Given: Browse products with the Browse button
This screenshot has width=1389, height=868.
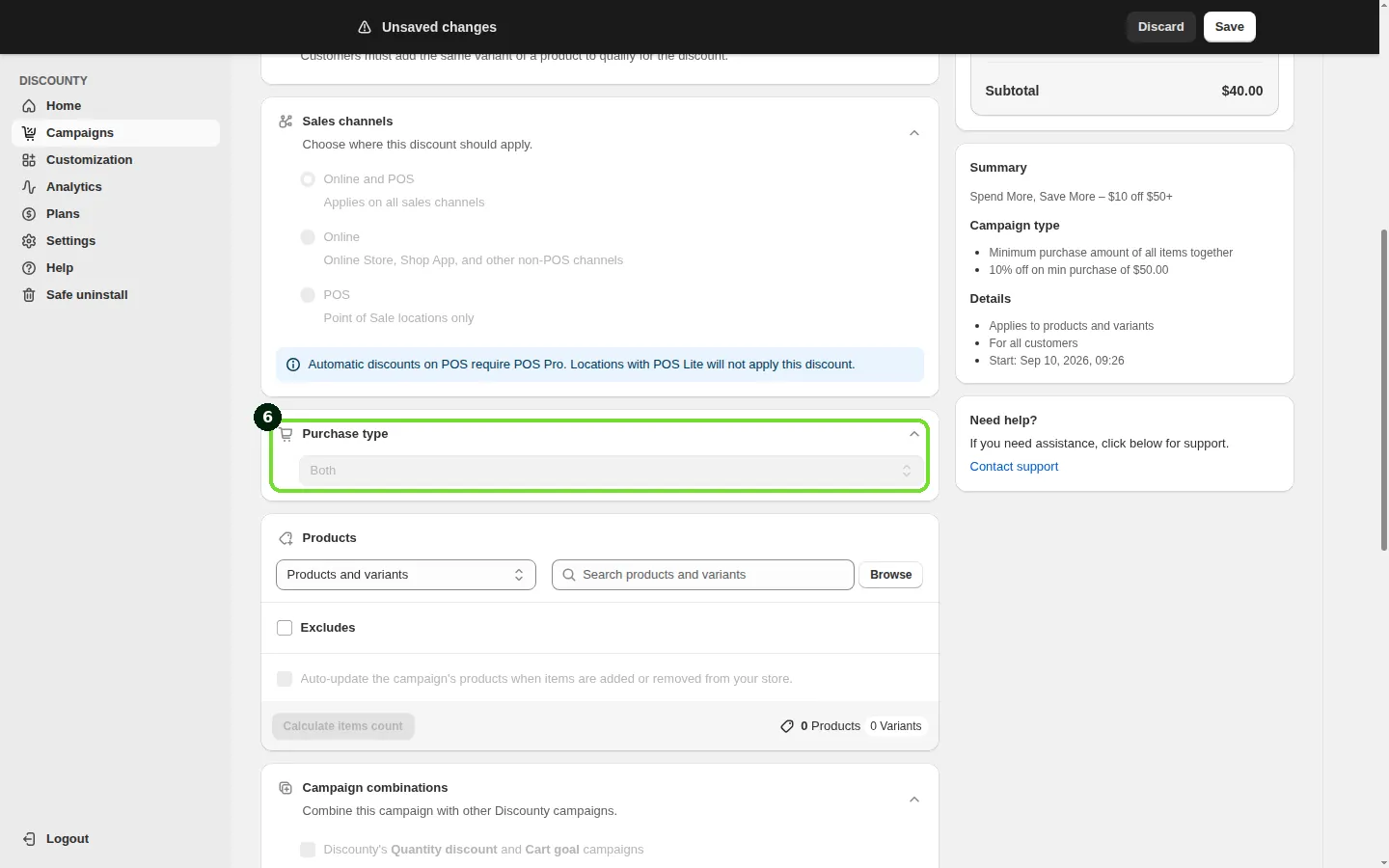Looking at the screenshot, I should pos(891,575).
